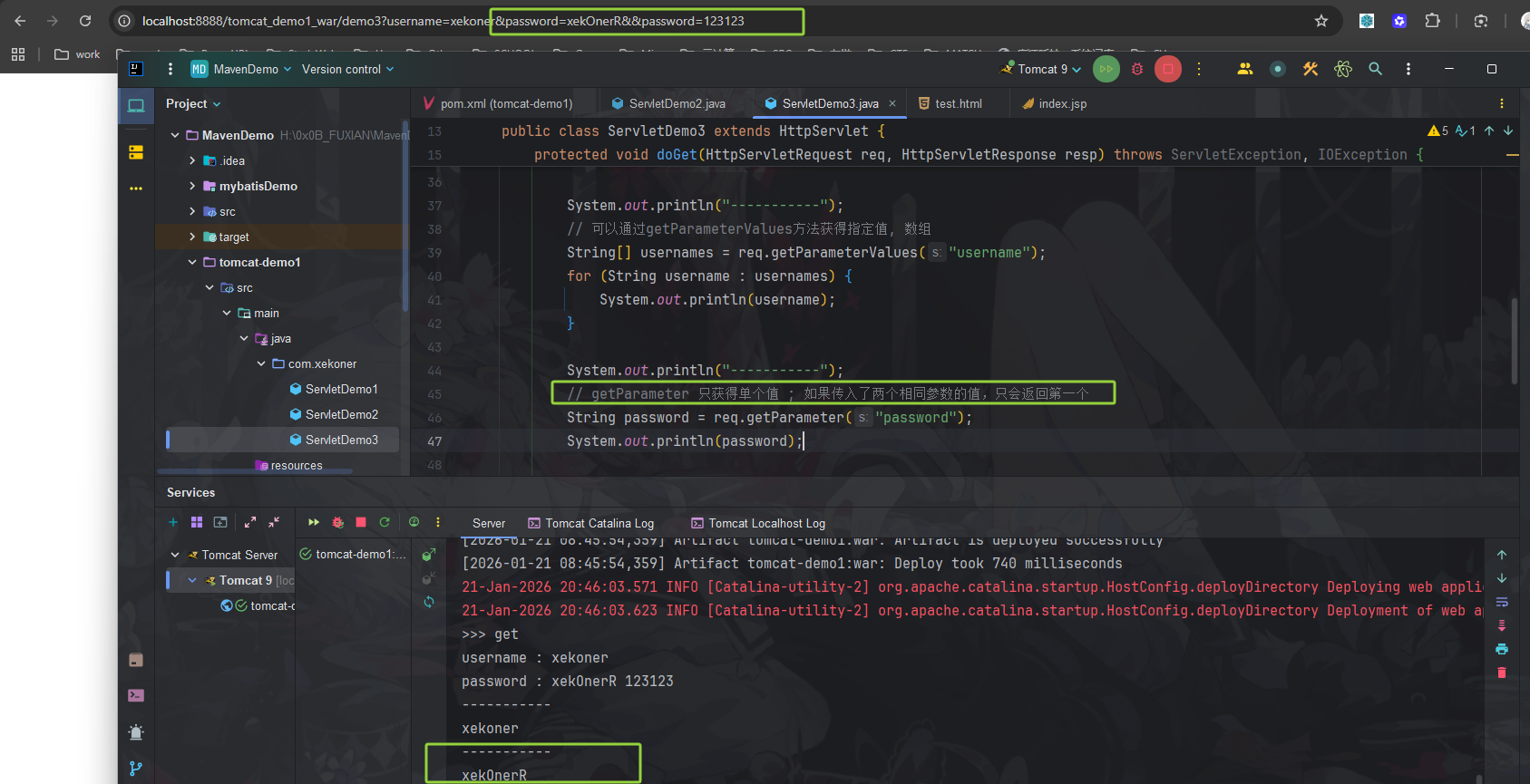Screen dimensions: 1530x784
Task: Click the 5 warnings indicator in editor
Action: click(x=1438, y=131)
